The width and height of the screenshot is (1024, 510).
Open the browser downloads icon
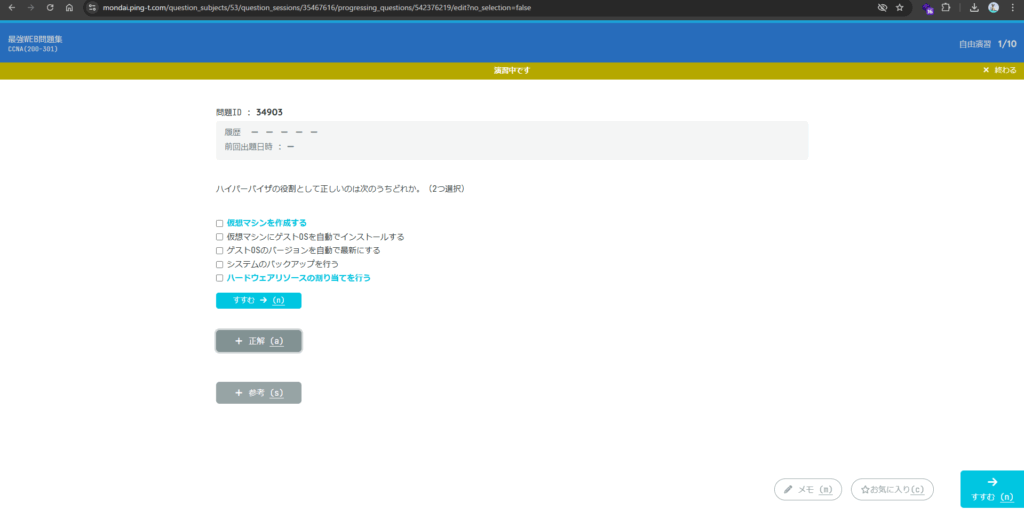tap(974, 7)
